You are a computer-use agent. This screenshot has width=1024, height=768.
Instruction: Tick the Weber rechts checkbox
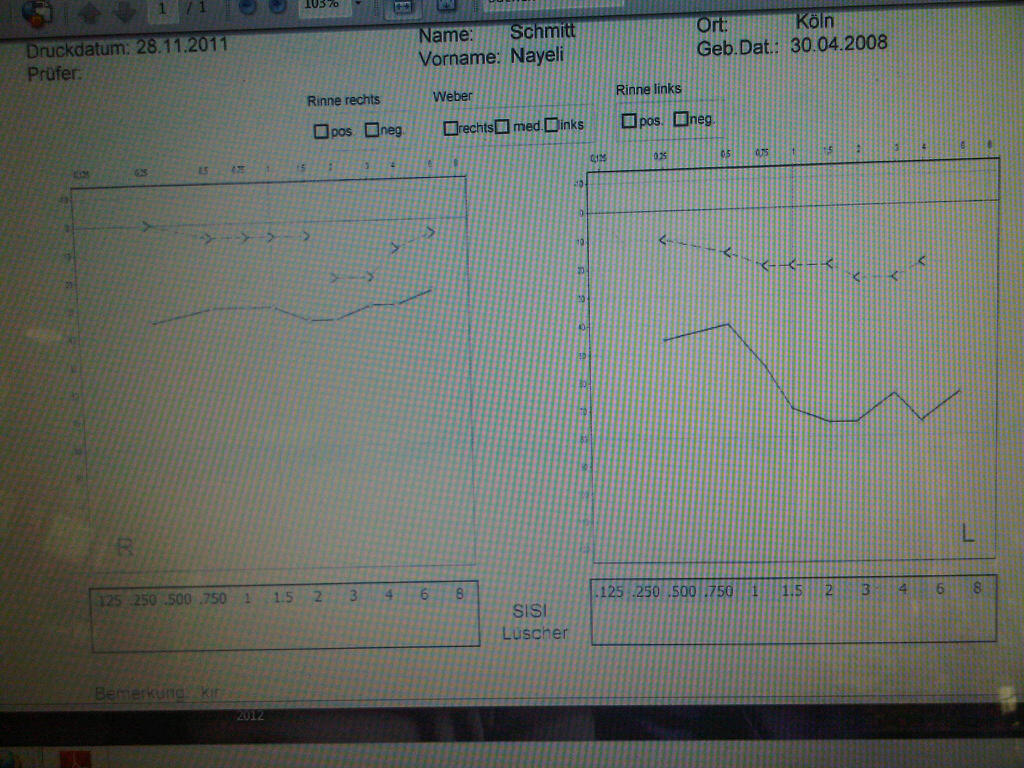(451, 128)
